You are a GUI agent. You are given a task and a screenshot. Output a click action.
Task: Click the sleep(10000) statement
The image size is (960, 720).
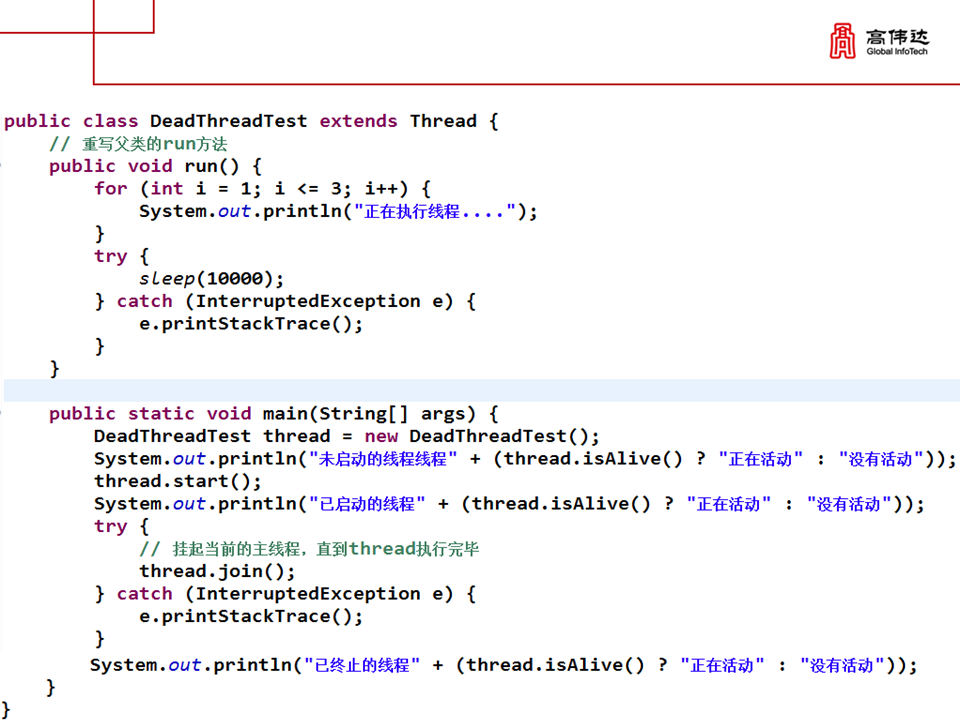pos(212,279)
